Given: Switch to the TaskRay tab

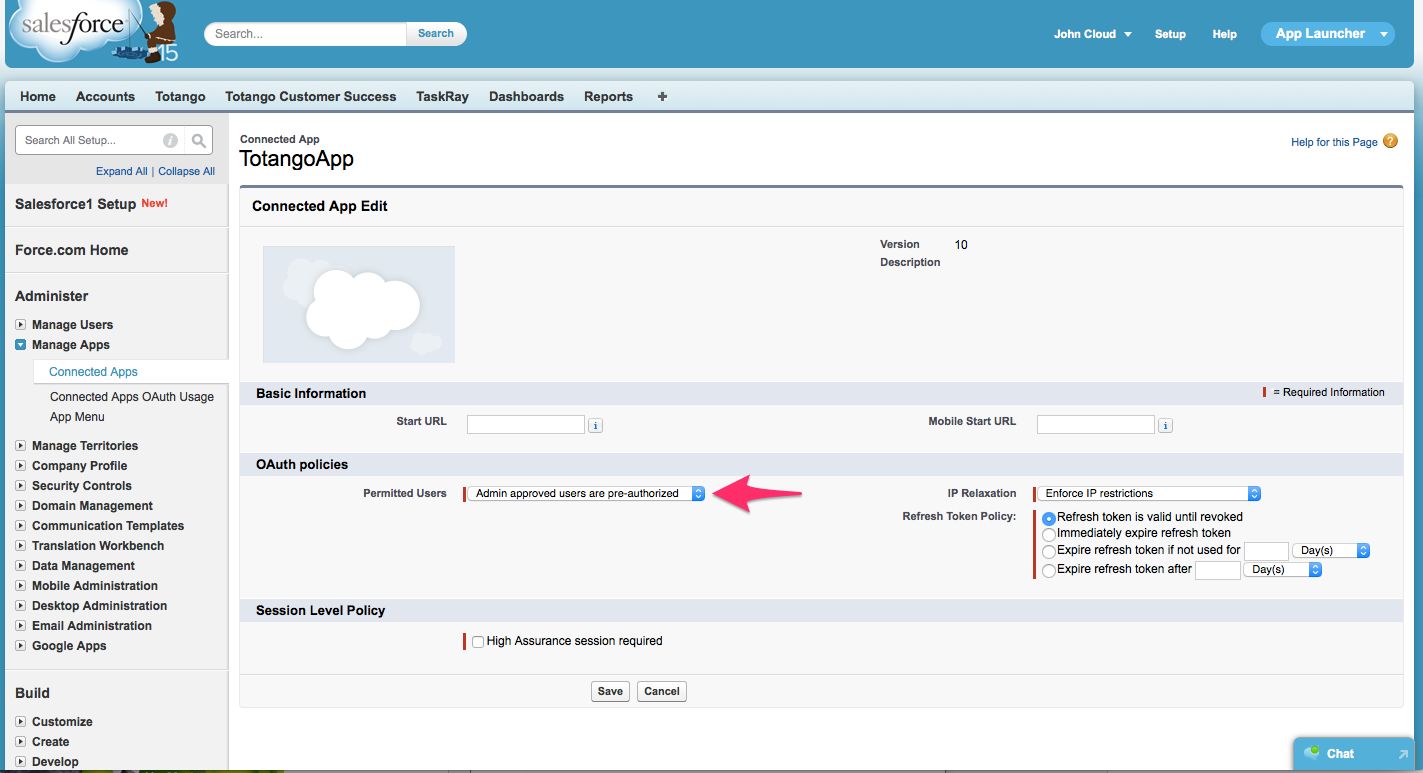Looking at the screenshot, I should (x=442, y=97).
